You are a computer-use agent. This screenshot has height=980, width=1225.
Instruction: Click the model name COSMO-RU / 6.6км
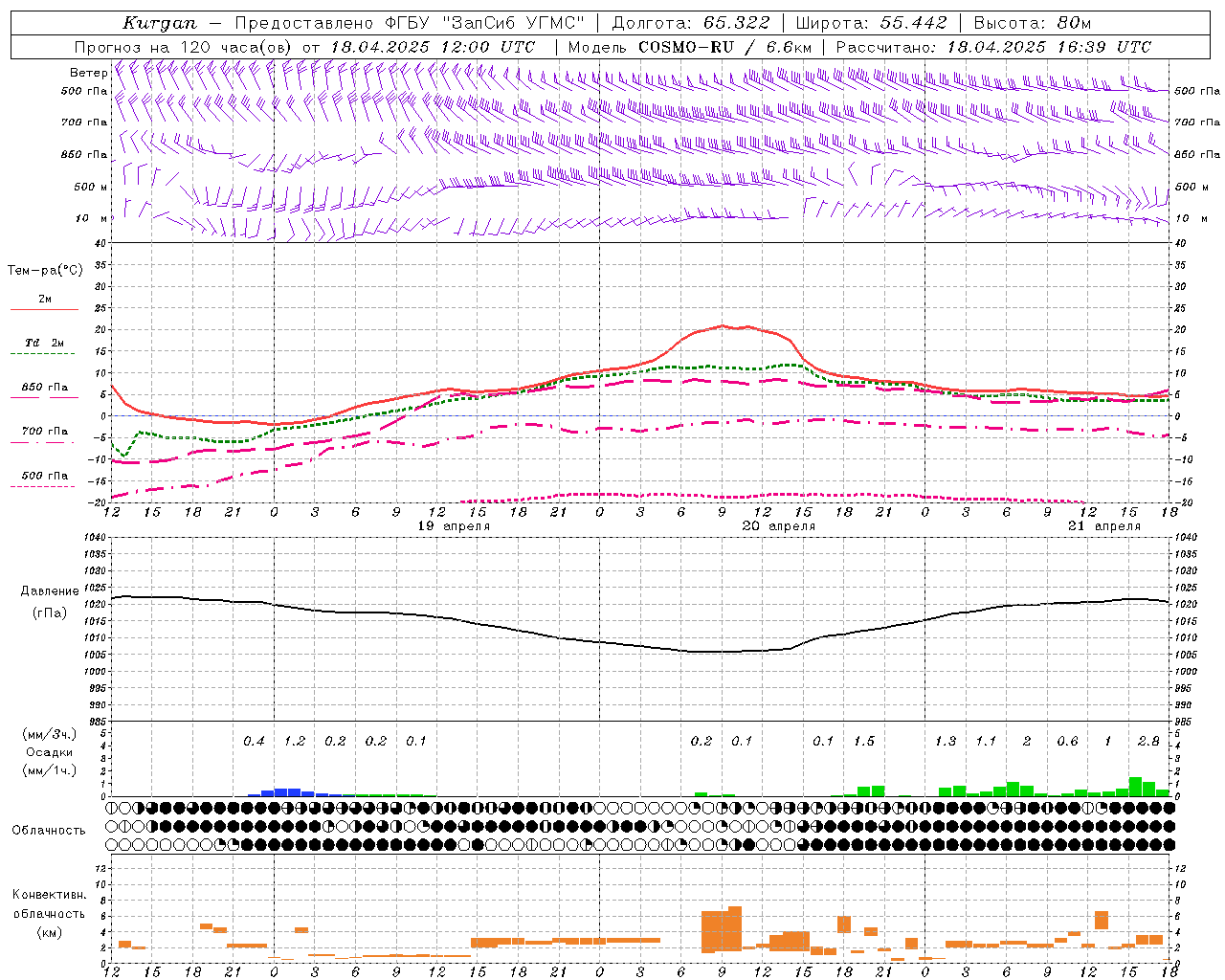pyautogui.click(x=725, y=47)
